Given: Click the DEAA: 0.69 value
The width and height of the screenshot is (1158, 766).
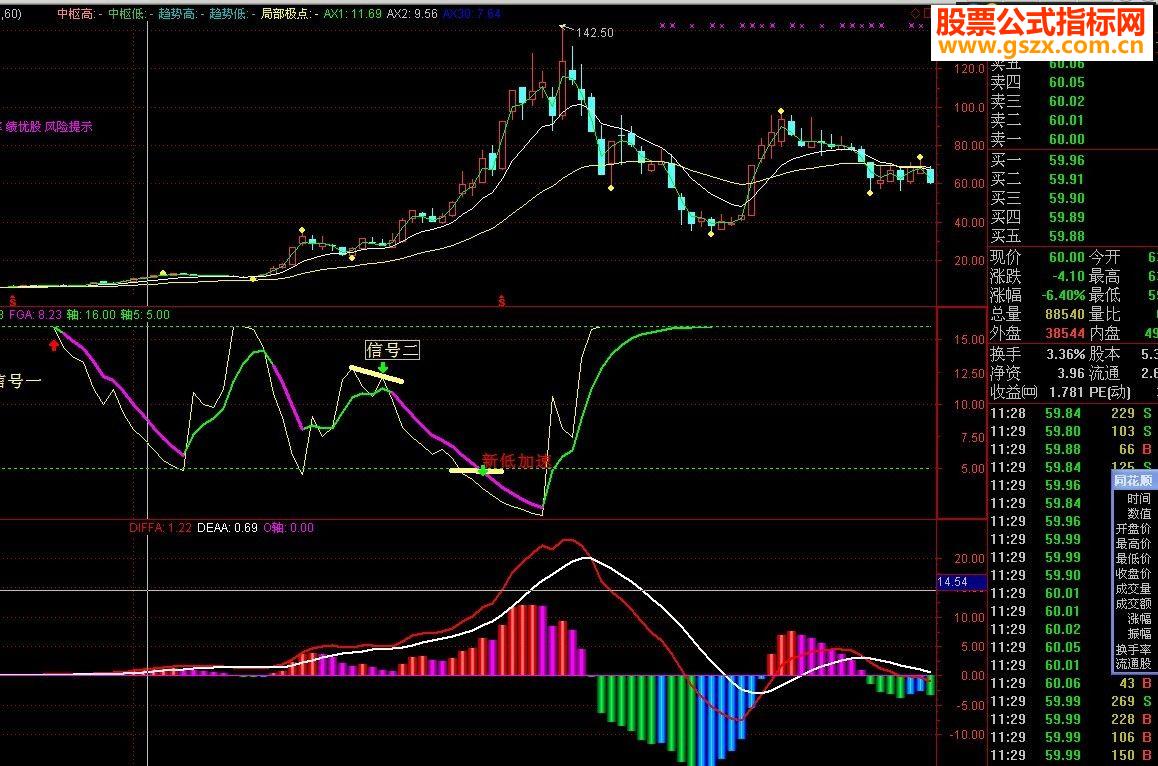Looking at the screenshot, I should coord(227,527).
